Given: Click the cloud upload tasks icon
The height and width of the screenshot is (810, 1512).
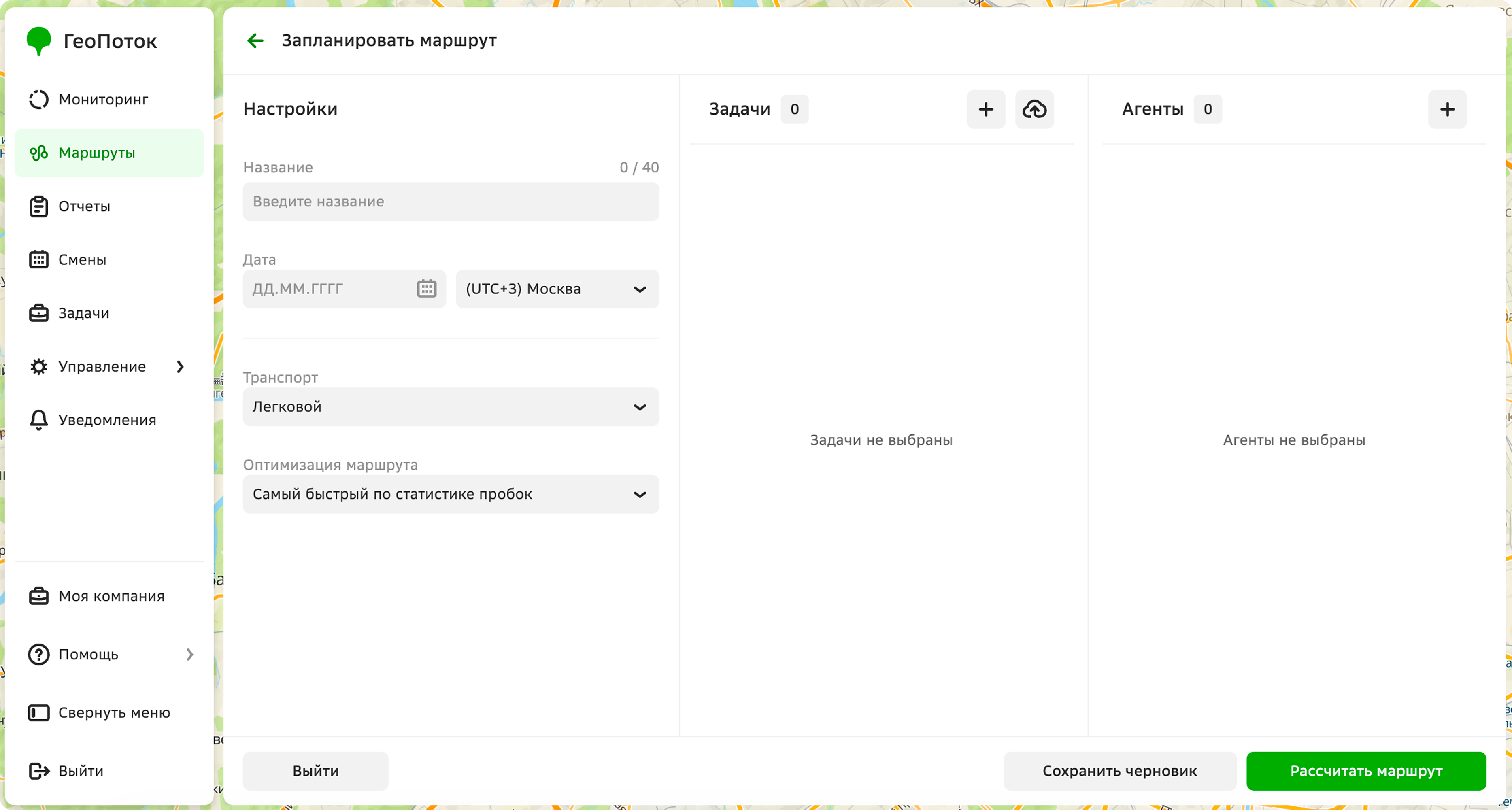Looking at the screenshot, I should point(1034,109).
